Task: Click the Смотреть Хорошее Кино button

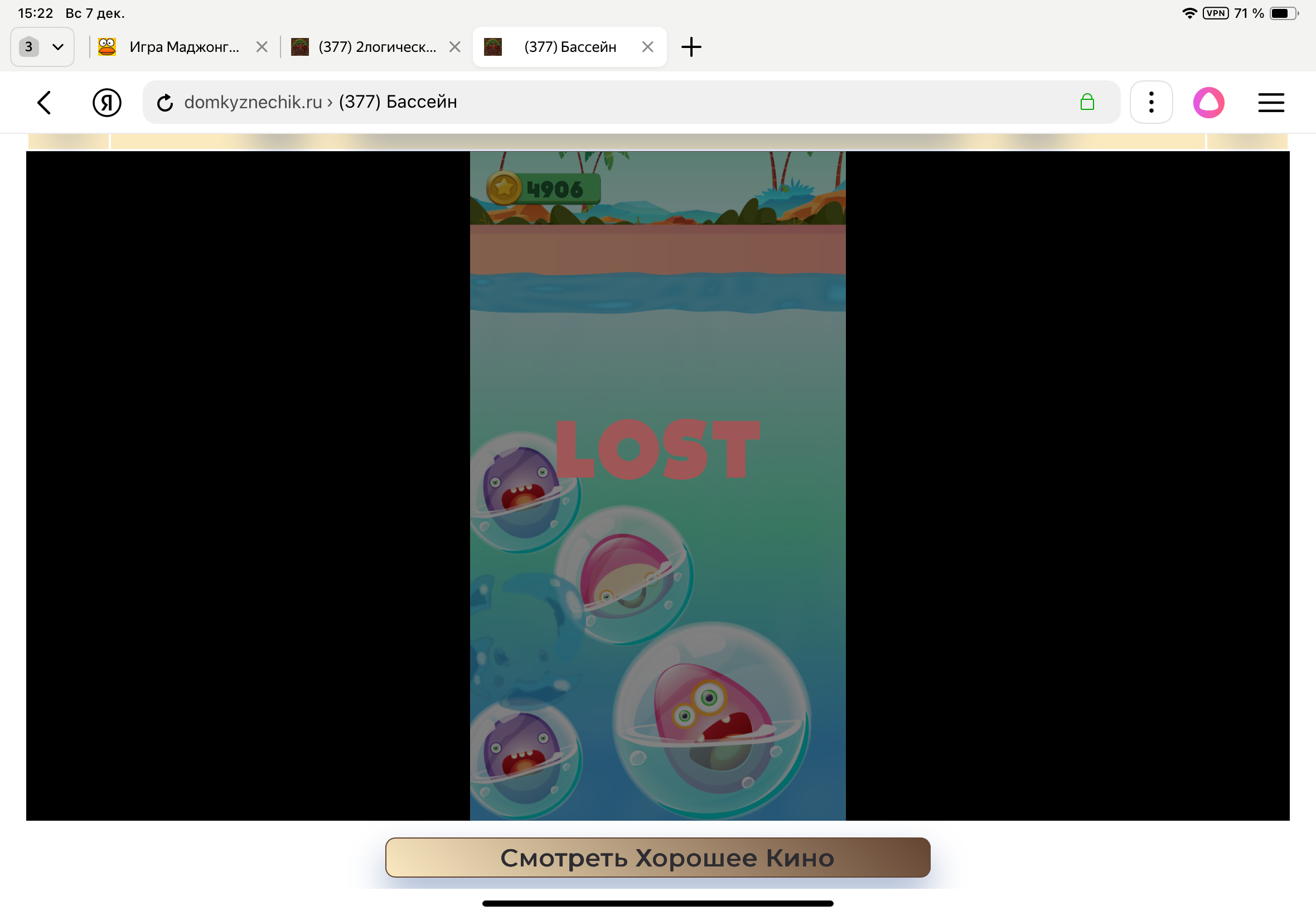Action: pos(657,857)
